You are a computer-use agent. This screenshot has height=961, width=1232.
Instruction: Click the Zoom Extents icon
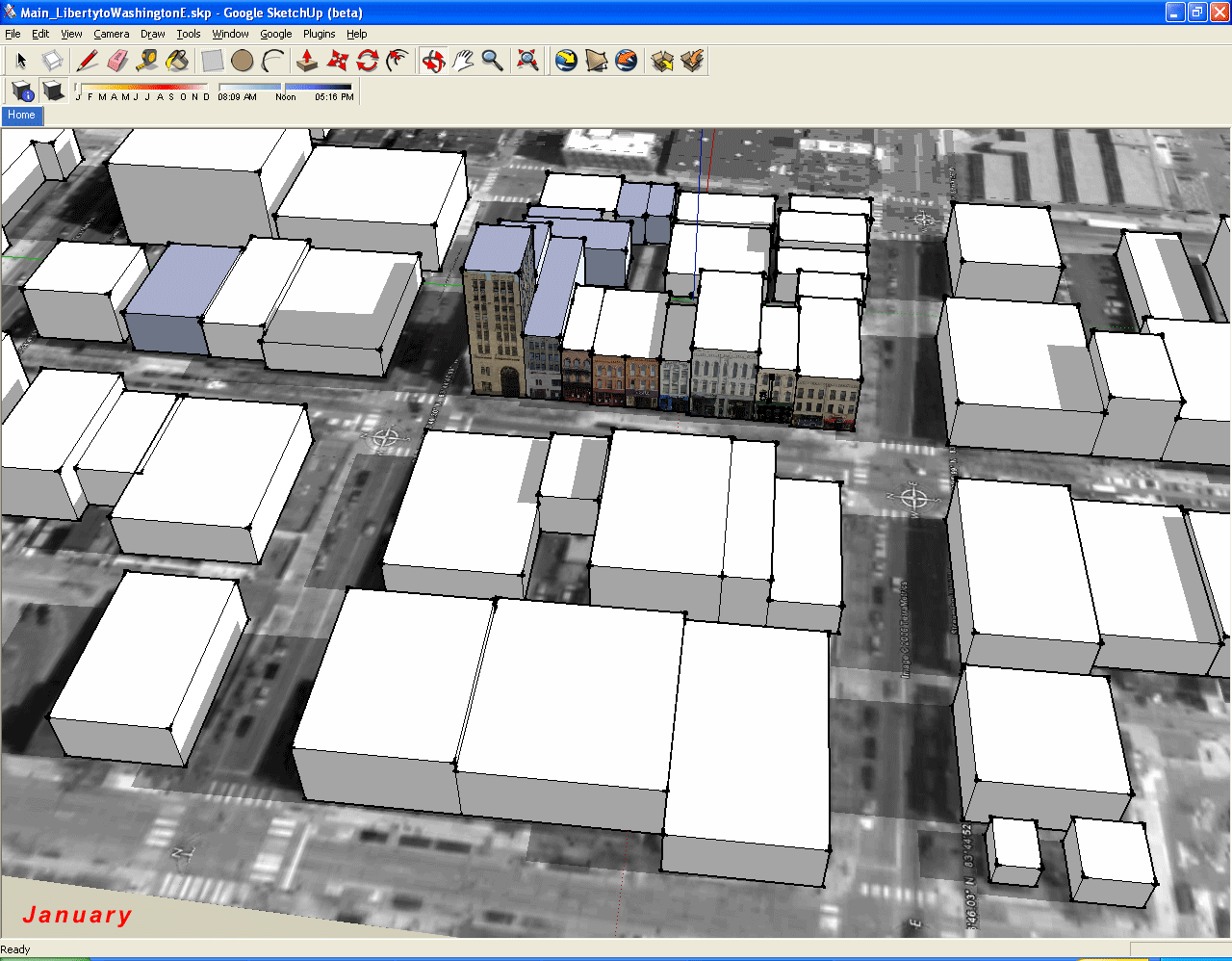pos(527,61)
